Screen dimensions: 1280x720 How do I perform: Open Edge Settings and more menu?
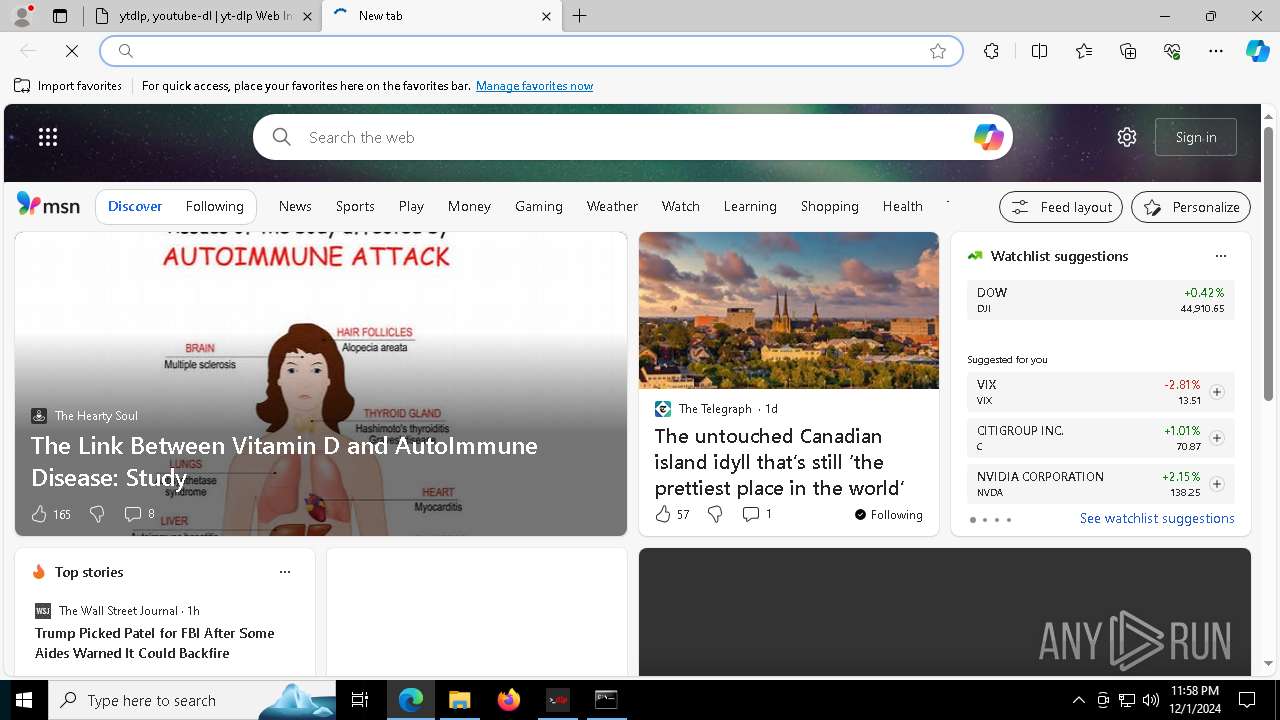(x=1216, y=51)
